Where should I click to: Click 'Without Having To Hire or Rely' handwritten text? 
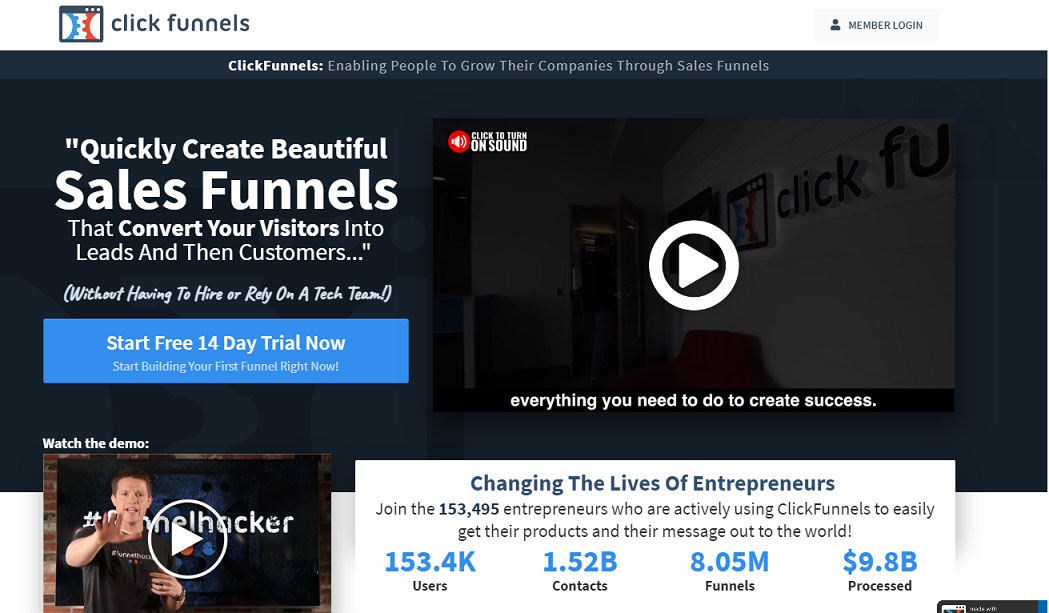click(x=227, y=293)
